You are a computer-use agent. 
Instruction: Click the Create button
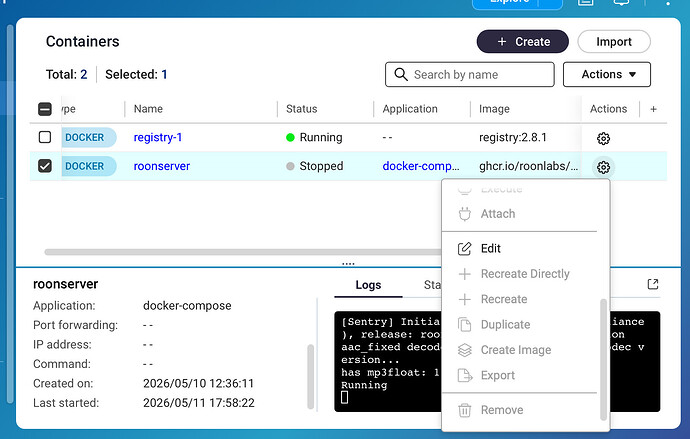click(522, 41)
